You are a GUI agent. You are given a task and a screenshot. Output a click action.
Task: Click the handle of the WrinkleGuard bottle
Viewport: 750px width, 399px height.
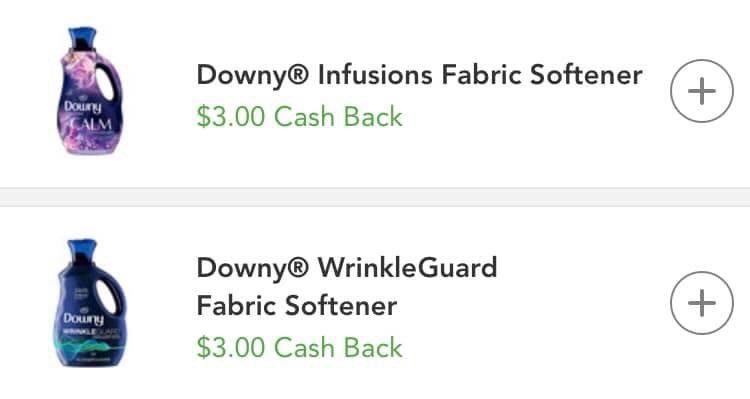[108, 294]
